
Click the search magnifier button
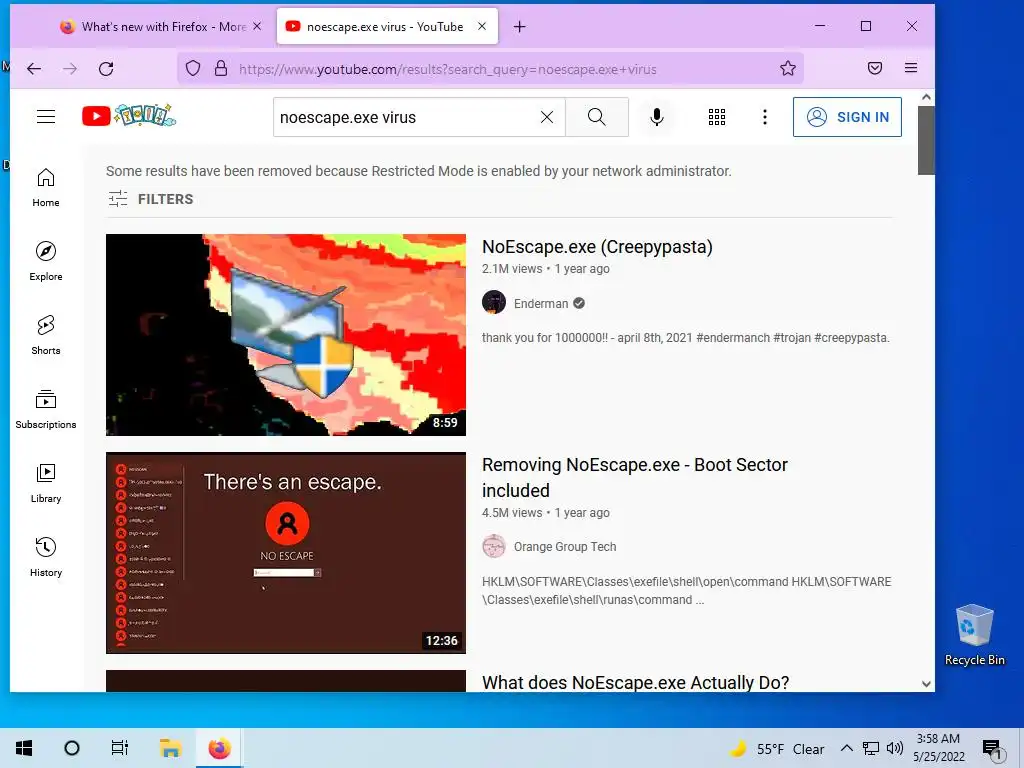click(x=596, y=117)
